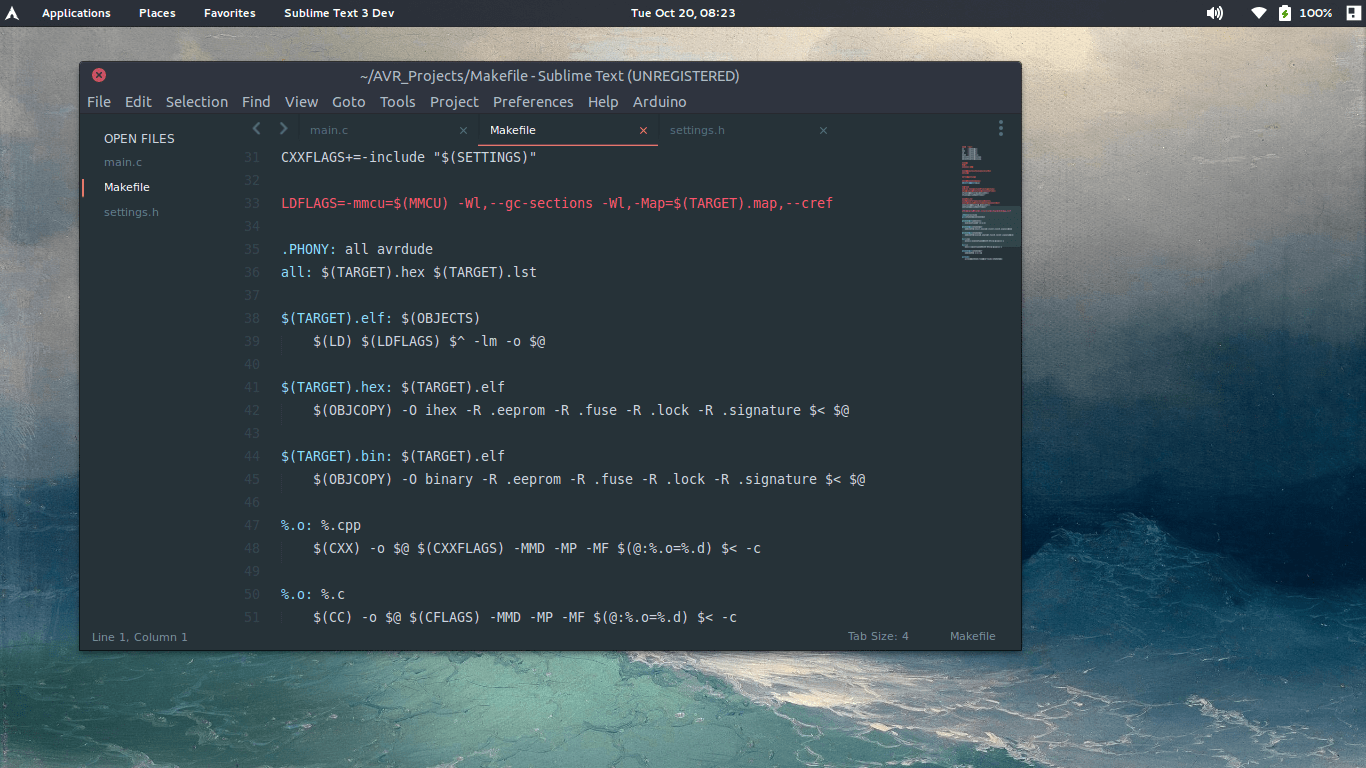Click the window close button in Sublime Text title bar

(99, 75)
